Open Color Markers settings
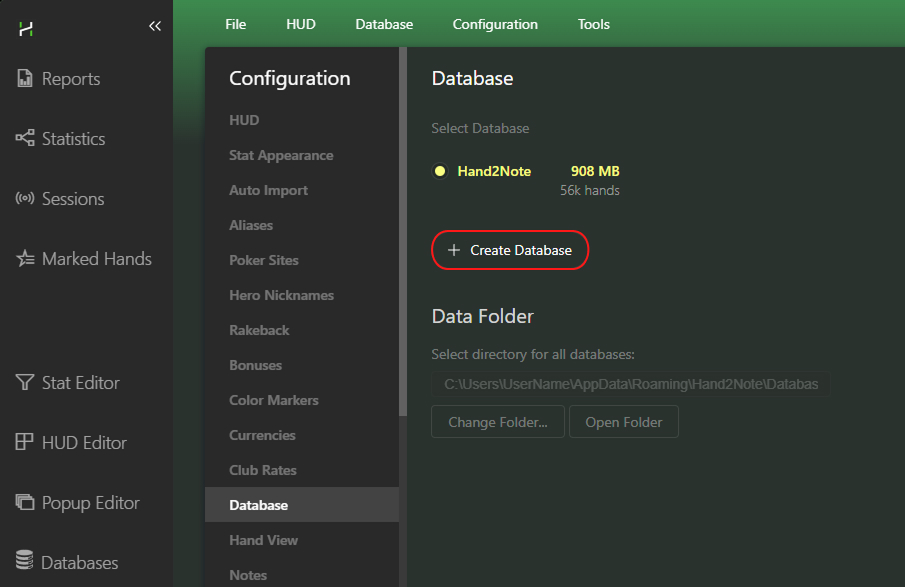This screenshot has height=587, width=905. coord(302,400)
